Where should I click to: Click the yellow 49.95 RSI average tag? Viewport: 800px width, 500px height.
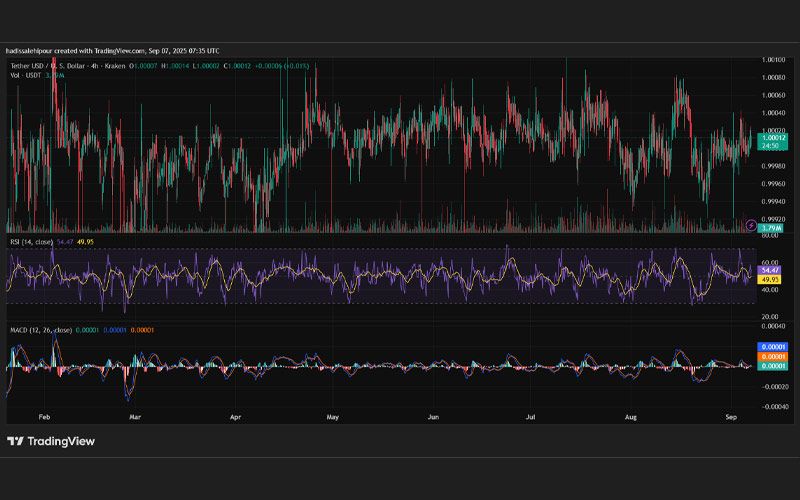point(770,280)
